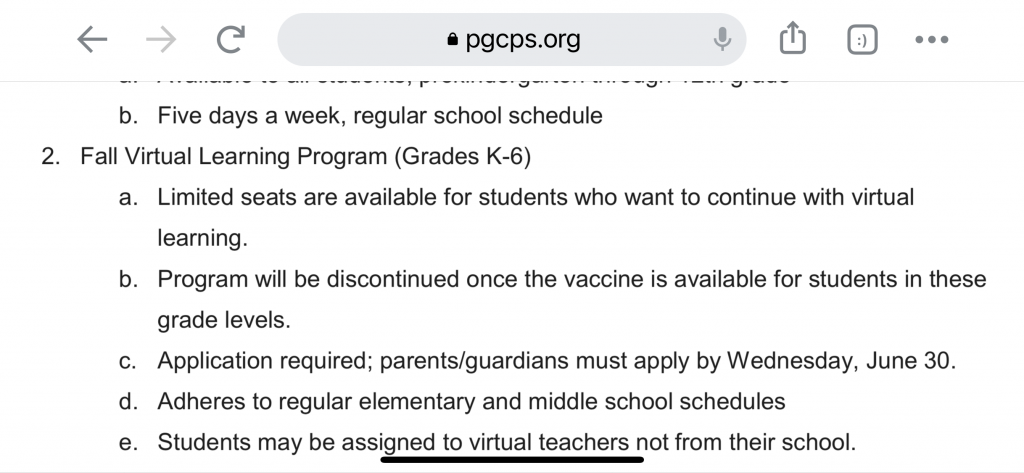Tap the word learning on wrapped line
This screenshot has width=1024, height=473.
pos(202,238)
